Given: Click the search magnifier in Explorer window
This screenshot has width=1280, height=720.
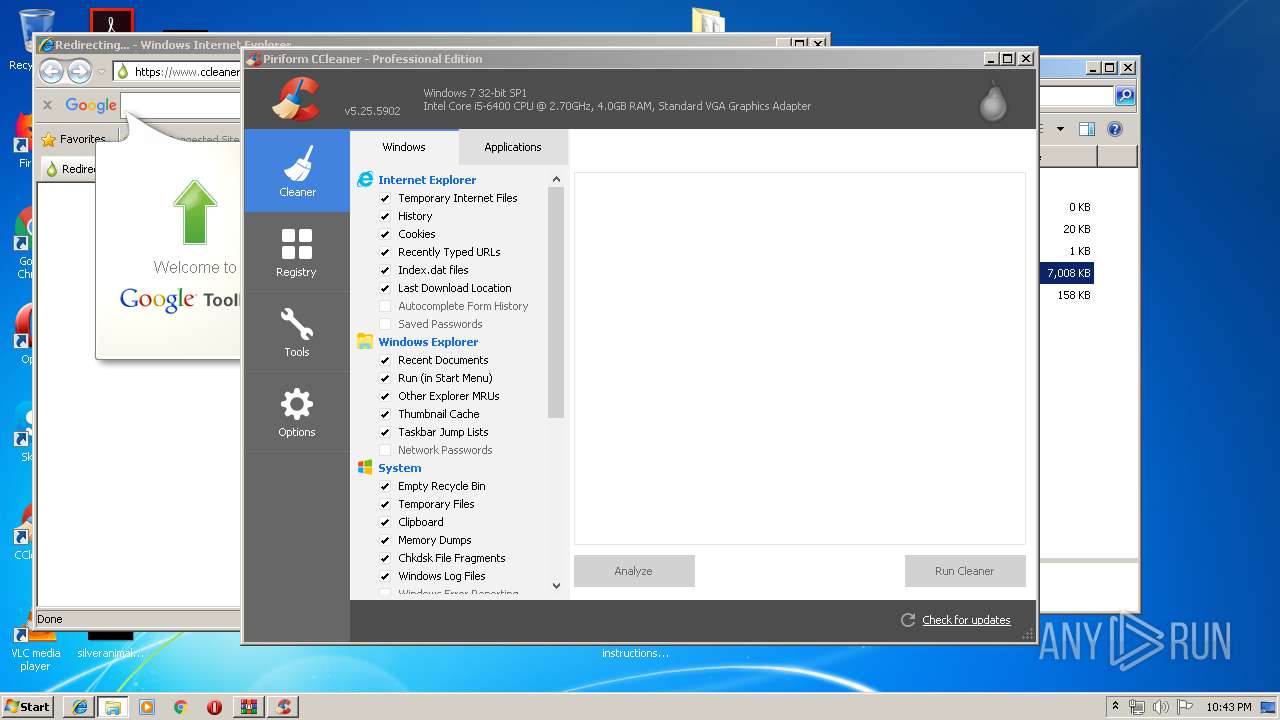Looking at the screenshot, I should click(x=1125, y=96).
